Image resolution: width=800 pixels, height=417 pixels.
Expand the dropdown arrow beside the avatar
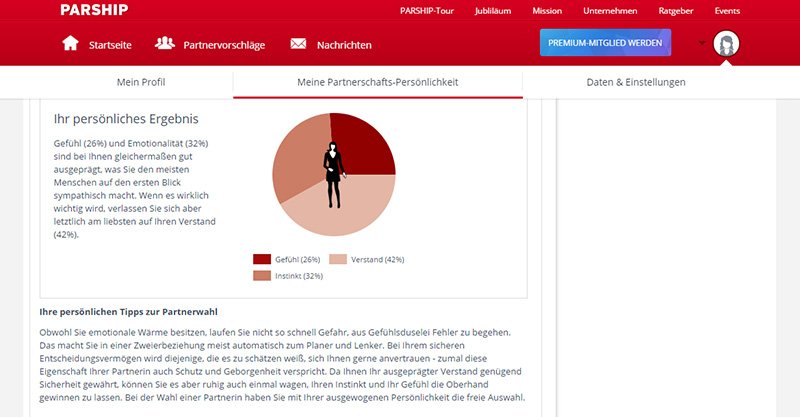point(702,43)
